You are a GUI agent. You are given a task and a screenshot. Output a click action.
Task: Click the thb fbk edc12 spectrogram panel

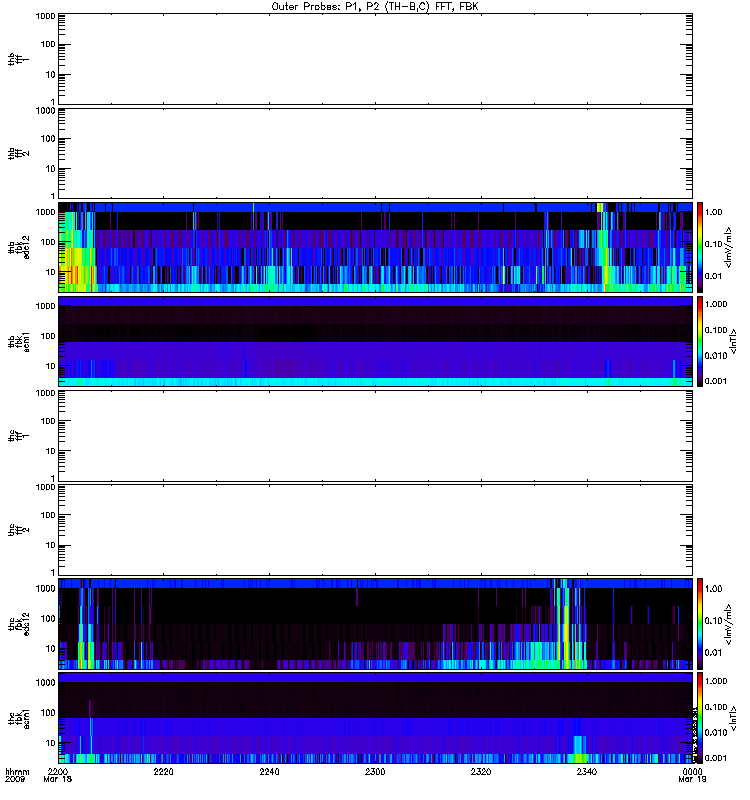click(375, 247)
